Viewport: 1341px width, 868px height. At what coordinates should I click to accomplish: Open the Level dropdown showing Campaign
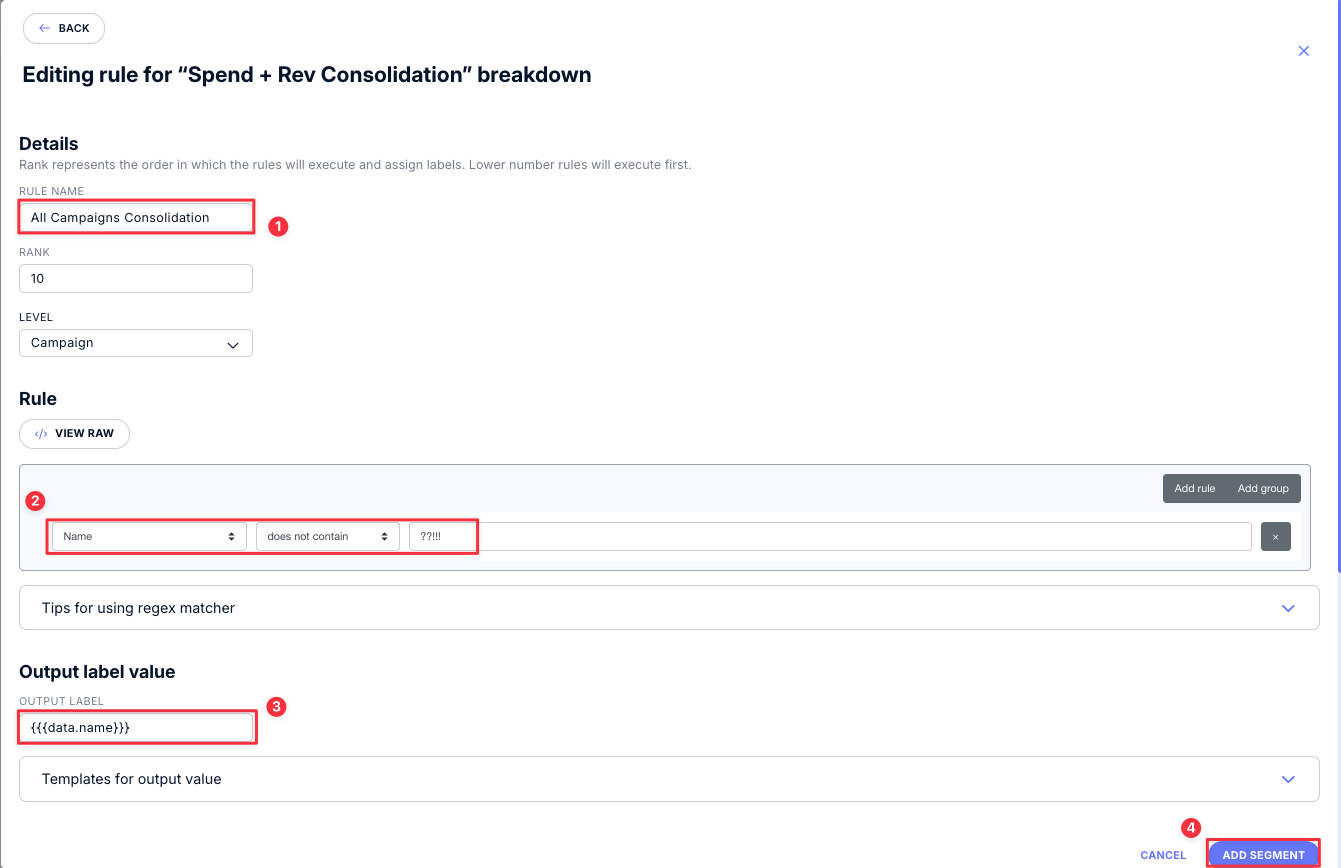136,343
